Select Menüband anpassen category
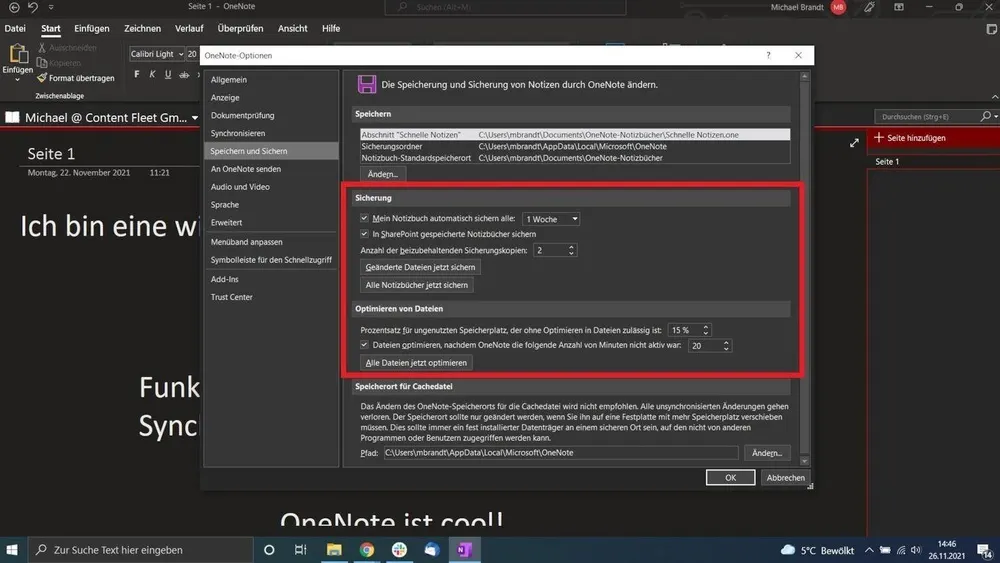Image resolution: width=1000 pixels, height=563 pixels. 271,242
